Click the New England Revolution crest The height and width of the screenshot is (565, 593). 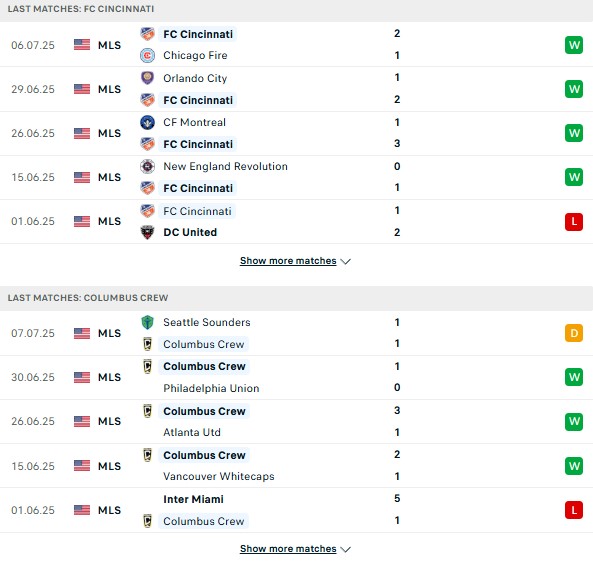click(147, 166)
